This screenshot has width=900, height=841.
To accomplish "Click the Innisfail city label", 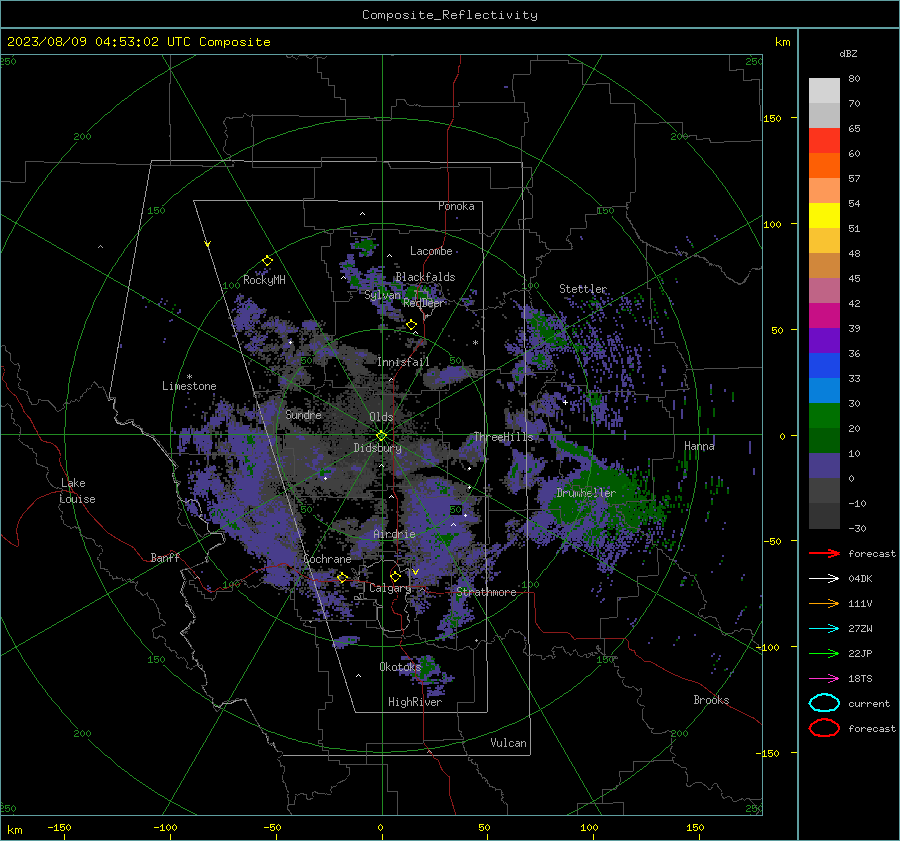I will [x=403, y=362].
